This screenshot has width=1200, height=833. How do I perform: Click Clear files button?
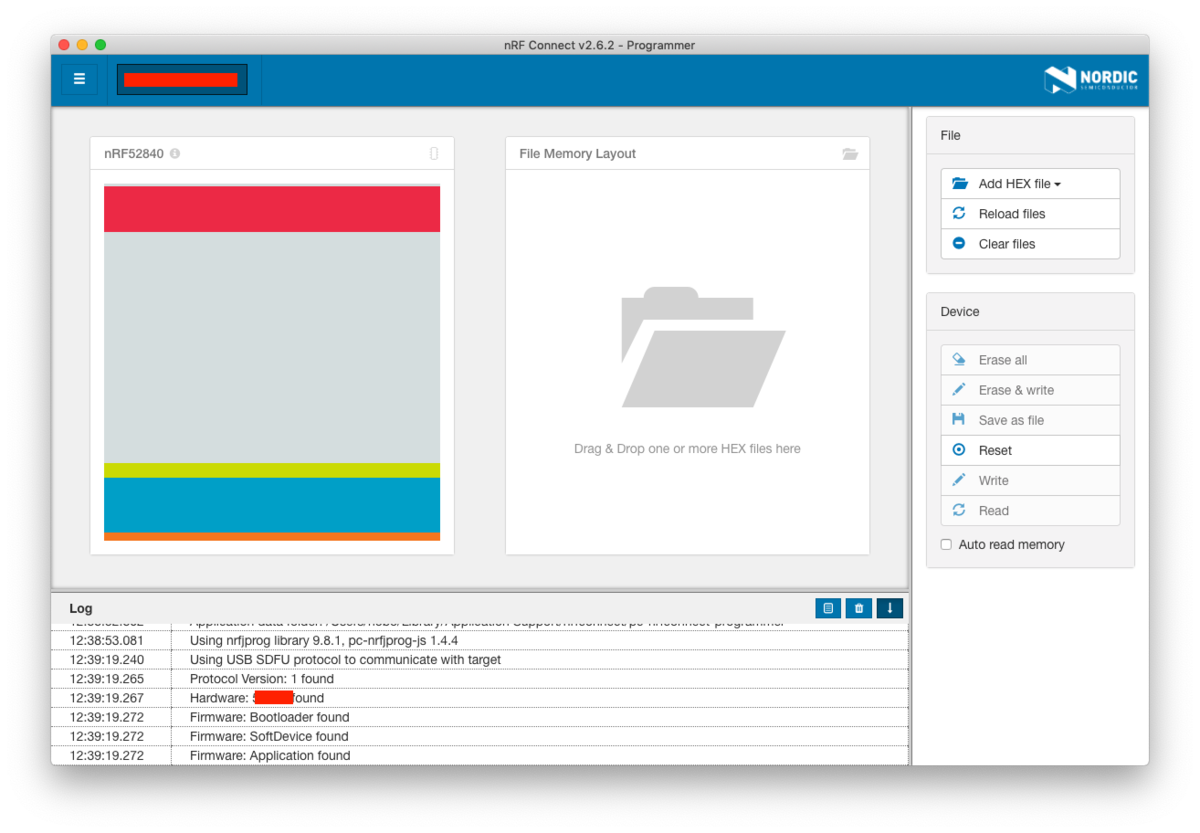click(1030, 244)
